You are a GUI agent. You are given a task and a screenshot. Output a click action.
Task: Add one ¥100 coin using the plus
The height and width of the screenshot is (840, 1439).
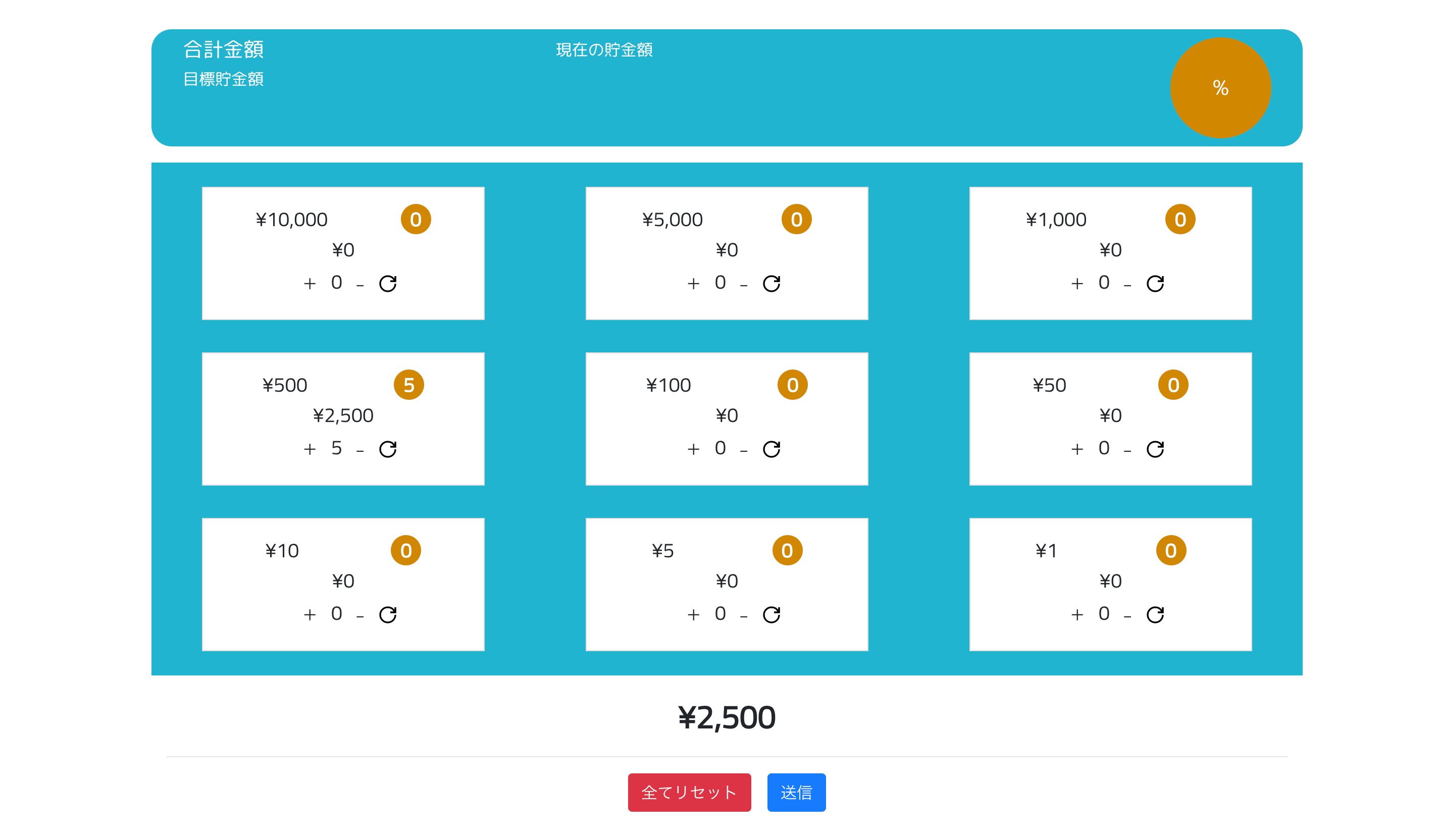point(693,449)
